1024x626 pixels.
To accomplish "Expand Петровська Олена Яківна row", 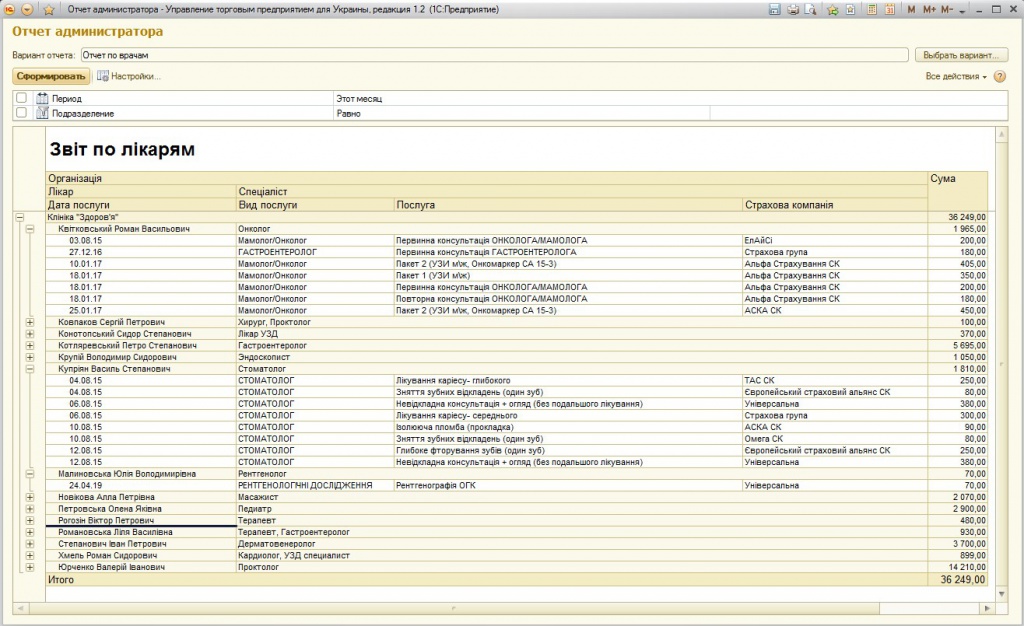I will point(29,509).
